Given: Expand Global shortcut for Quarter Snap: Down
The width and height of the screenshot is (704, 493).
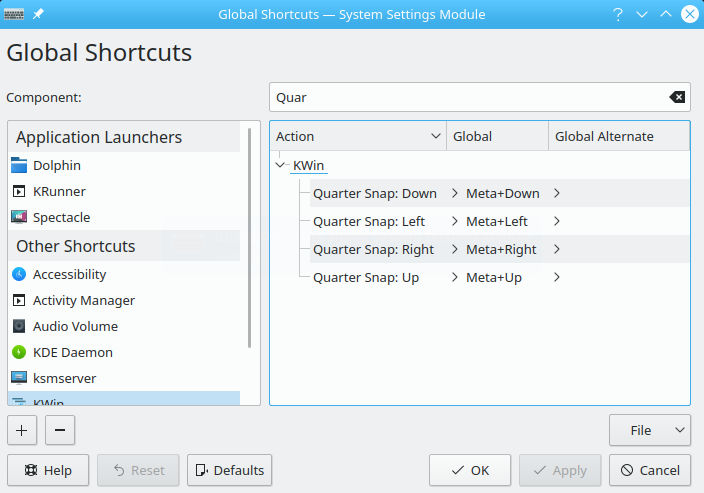Looking at the screenshot, I should [455, 194].
